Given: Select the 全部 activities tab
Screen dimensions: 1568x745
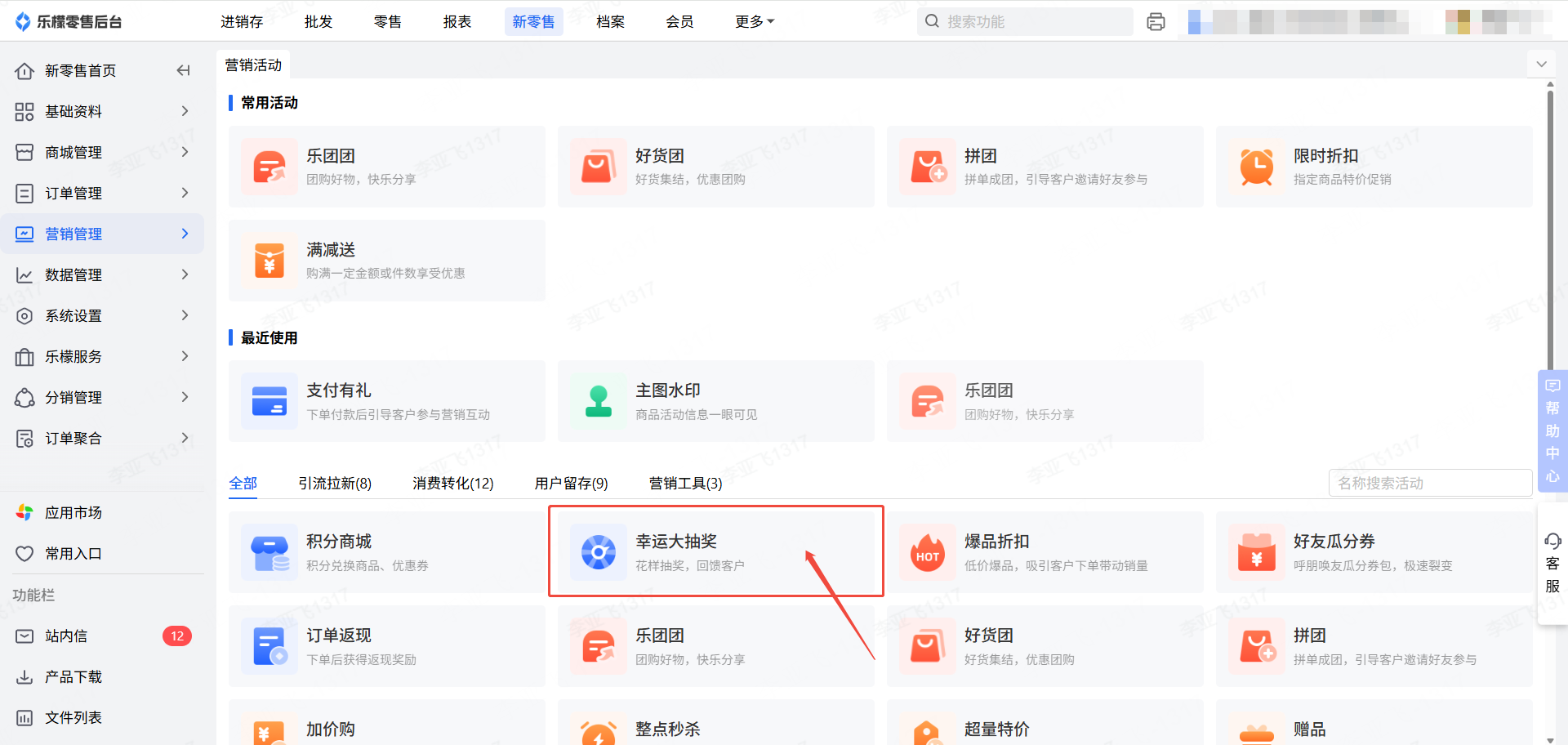Looking at the screenshot, I should point(243,484).
